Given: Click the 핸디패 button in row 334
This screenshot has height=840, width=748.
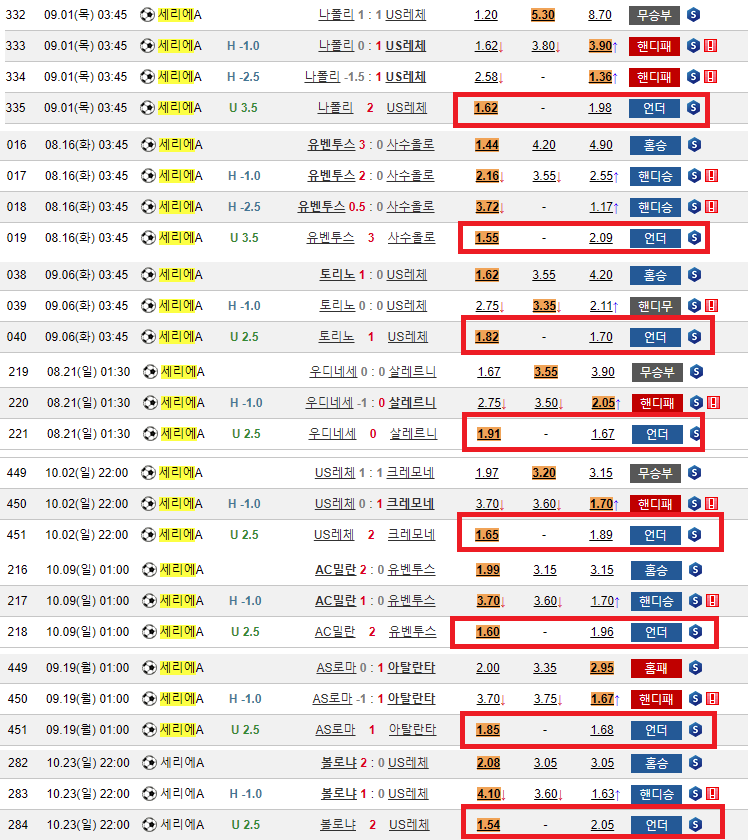Looking at the screenshot, I should (655, 77).
